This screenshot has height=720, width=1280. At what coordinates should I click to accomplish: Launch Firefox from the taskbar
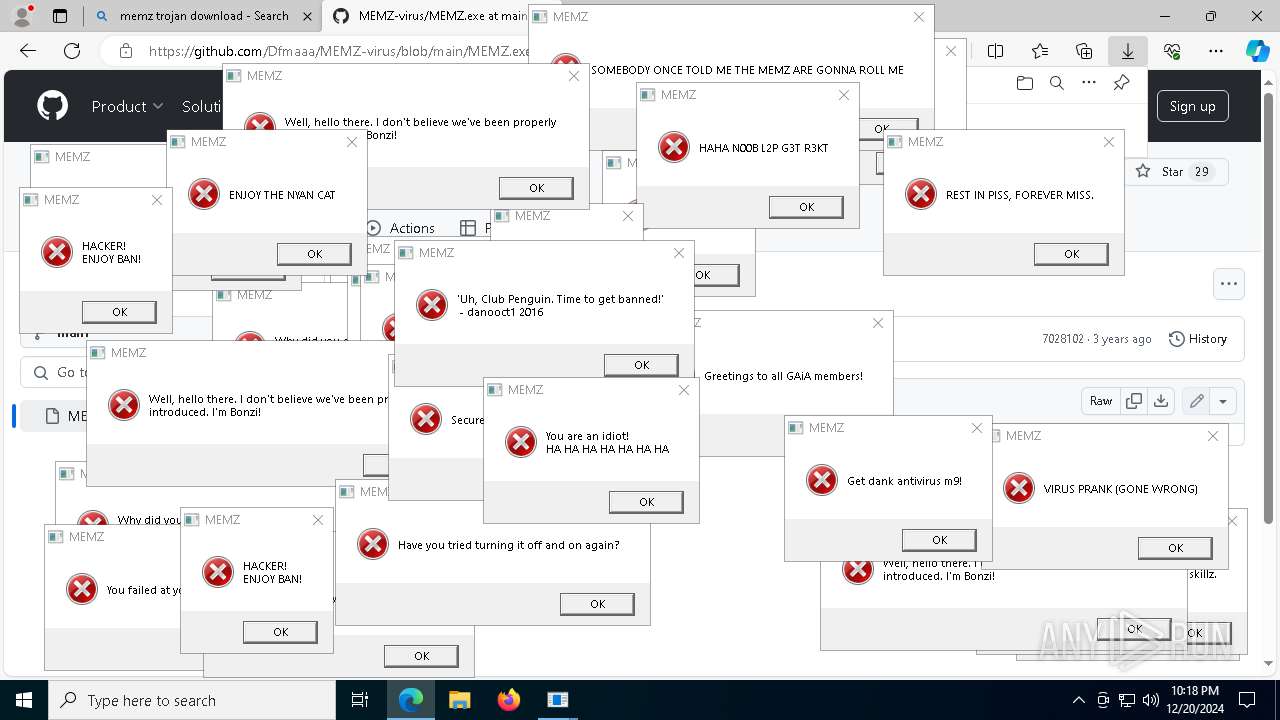tap(508, 700)
